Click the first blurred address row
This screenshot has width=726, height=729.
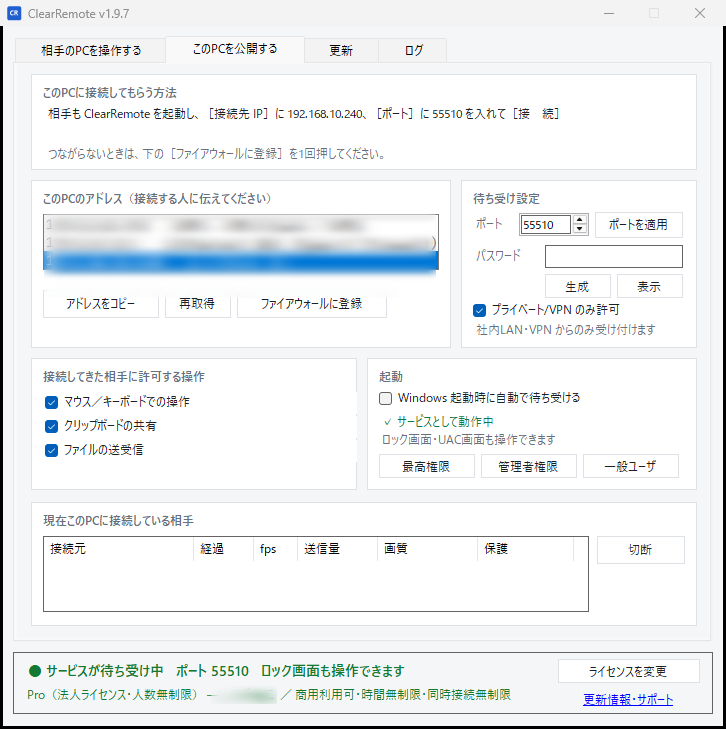[241, 225]
